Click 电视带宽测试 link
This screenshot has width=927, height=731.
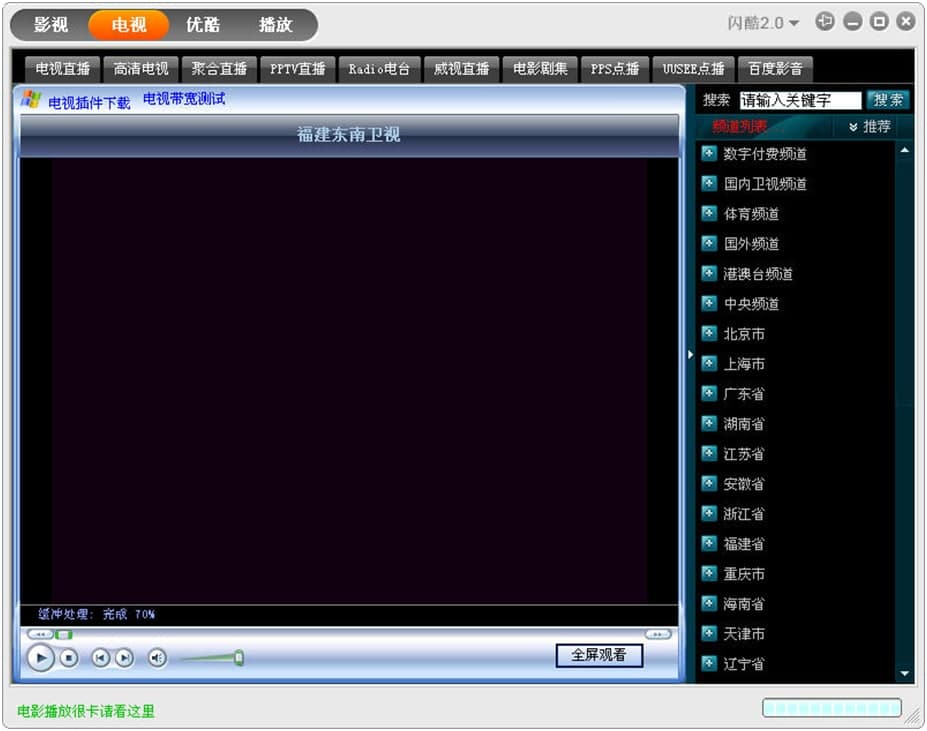[x=184, y=99]
